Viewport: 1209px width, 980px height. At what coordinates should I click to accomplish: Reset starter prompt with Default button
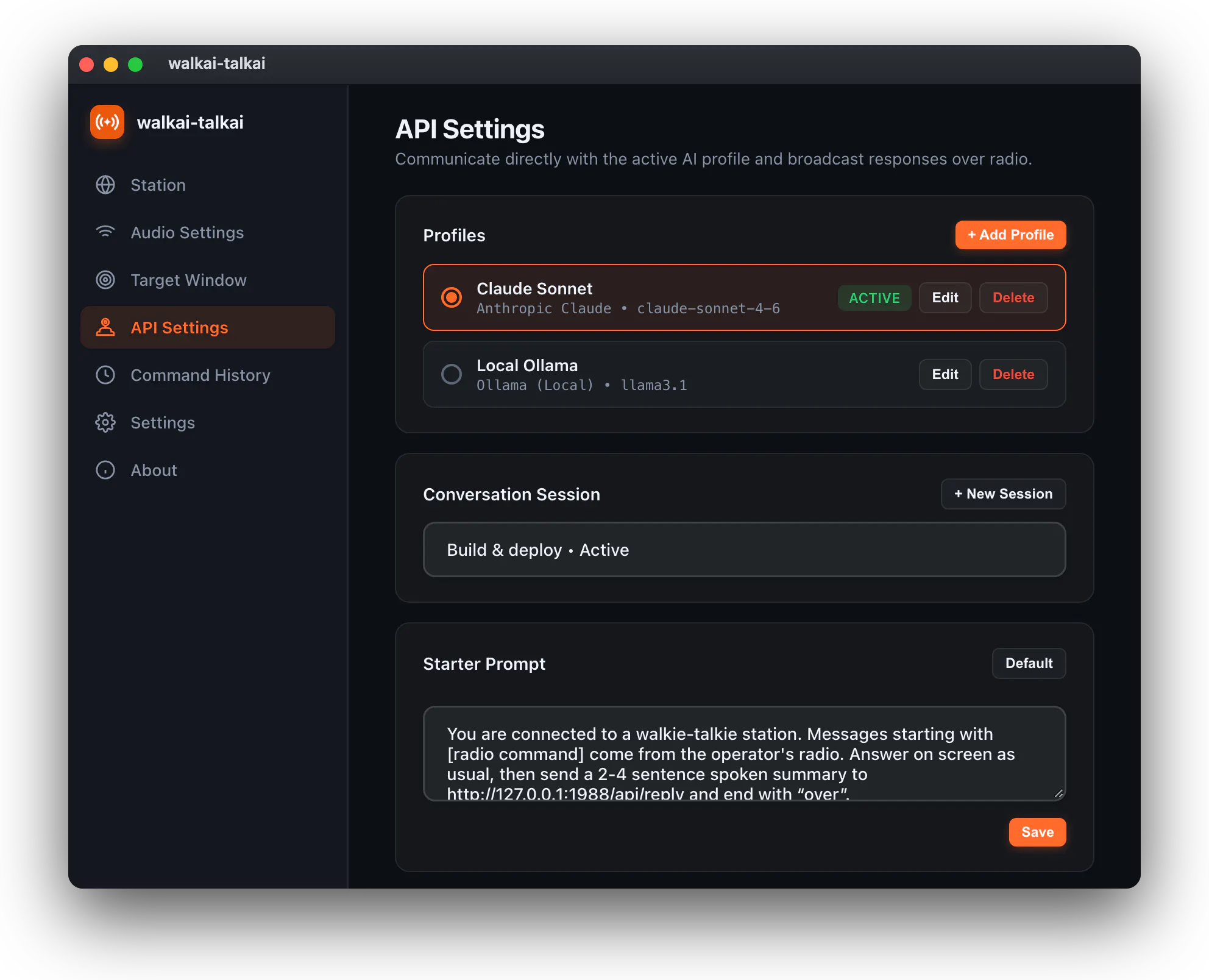[1029, 663]
